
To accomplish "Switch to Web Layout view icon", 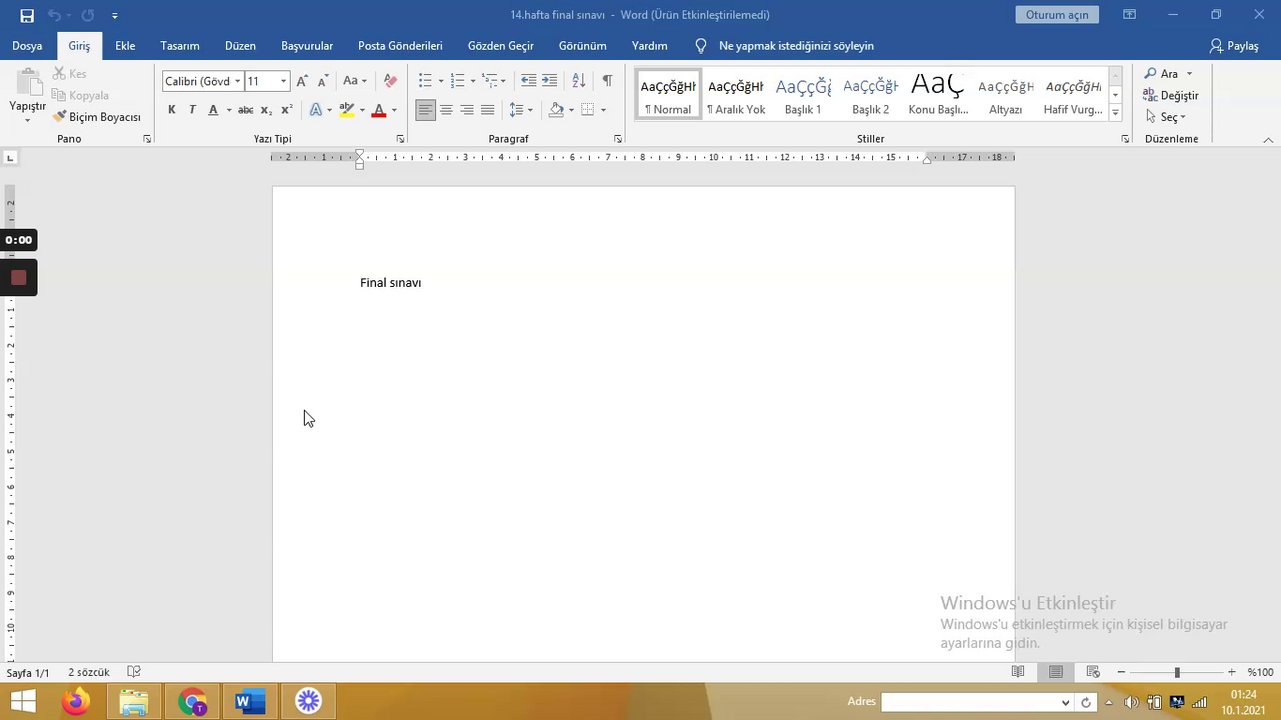I will (x=1093, y=673).
